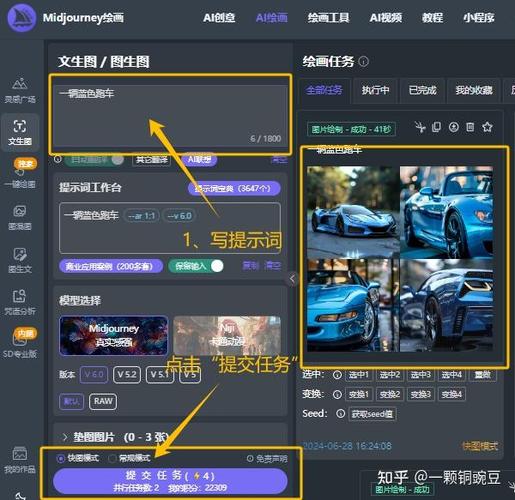Click the AI联想 button

pos(199,160)
